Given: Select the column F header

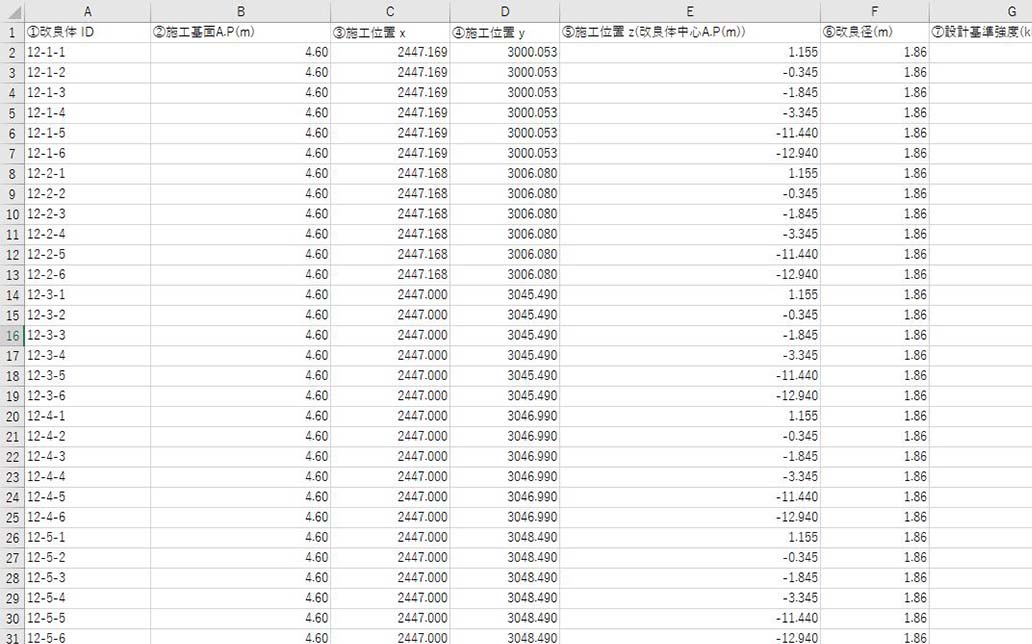Looking at the screenshot, I should point(874,11).
